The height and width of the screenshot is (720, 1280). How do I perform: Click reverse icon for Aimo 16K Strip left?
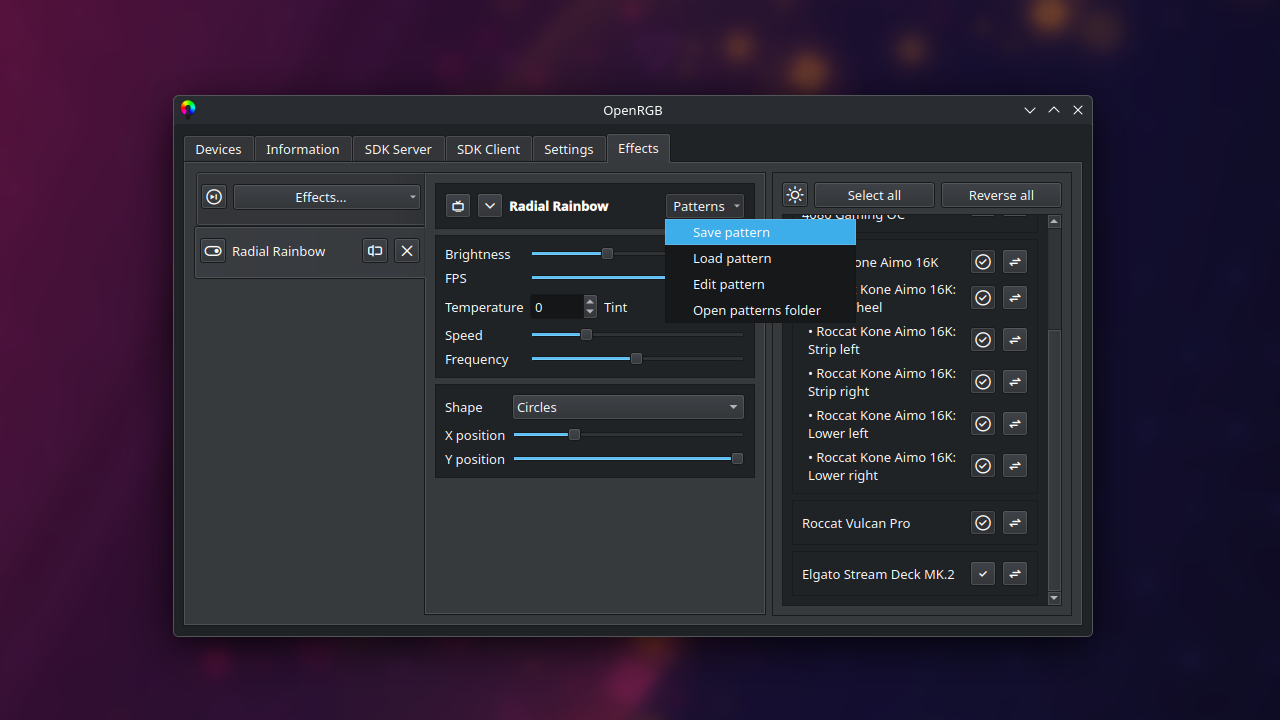(x=1015, y=340)
